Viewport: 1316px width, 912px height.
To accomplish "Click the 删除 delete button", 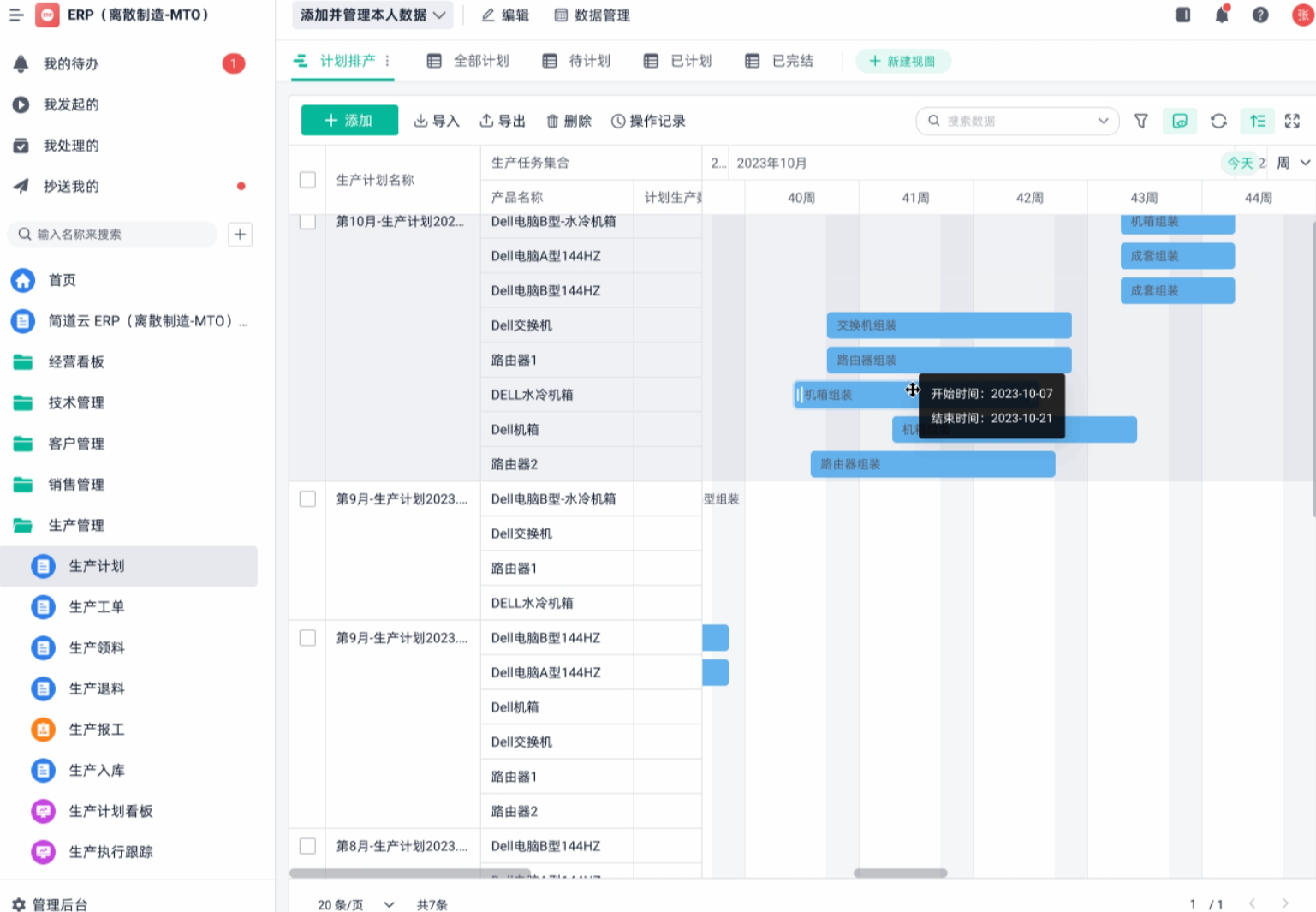I will (569, 121).
